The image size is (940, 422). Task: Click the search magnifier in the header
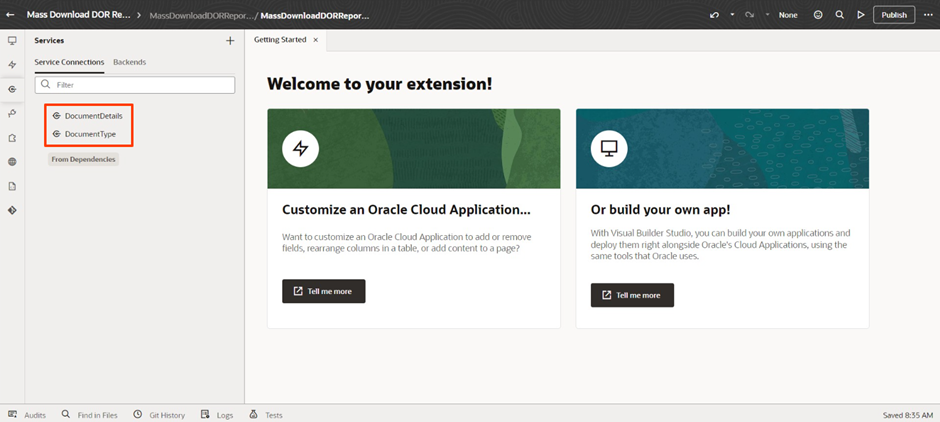point(839,15)
